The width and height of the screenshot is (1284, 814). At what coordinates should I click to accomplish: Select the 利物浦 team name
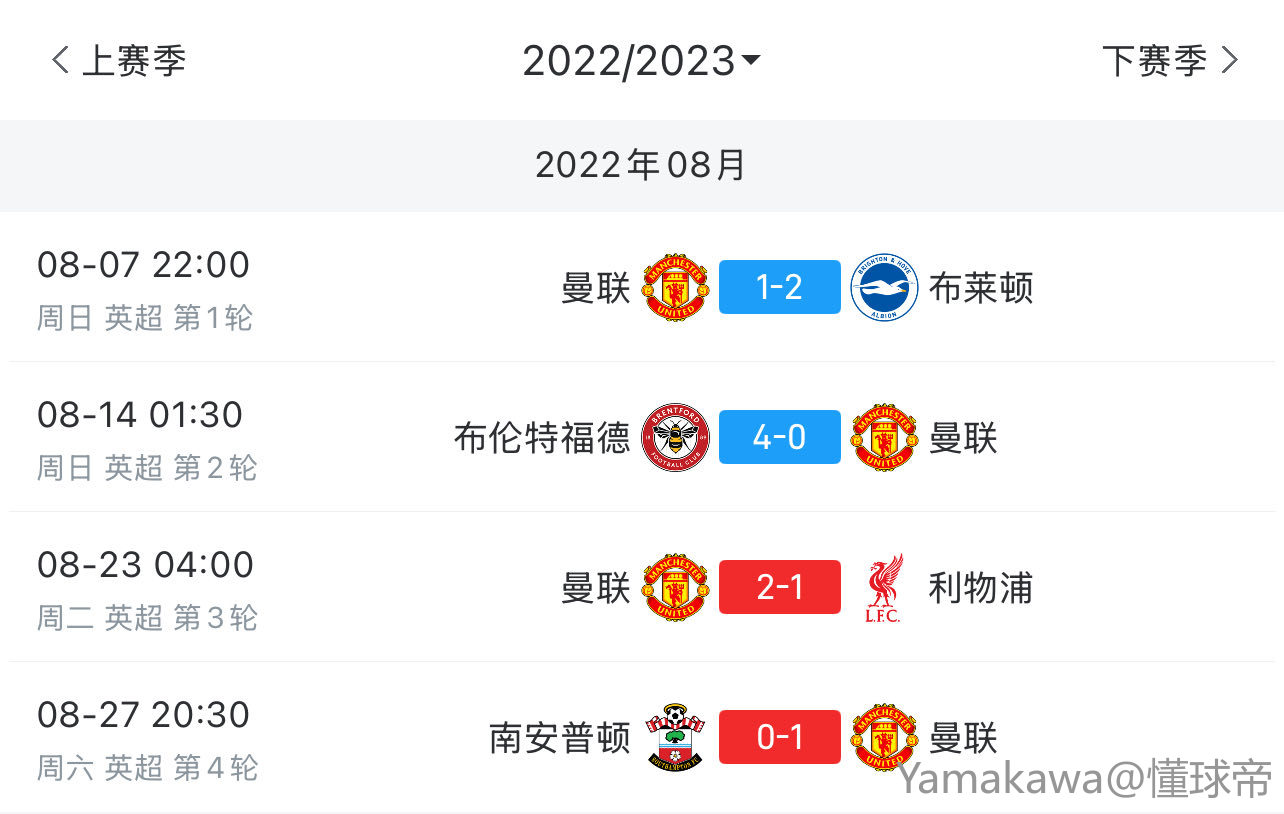pyautogui.click(x=981, y=588)
